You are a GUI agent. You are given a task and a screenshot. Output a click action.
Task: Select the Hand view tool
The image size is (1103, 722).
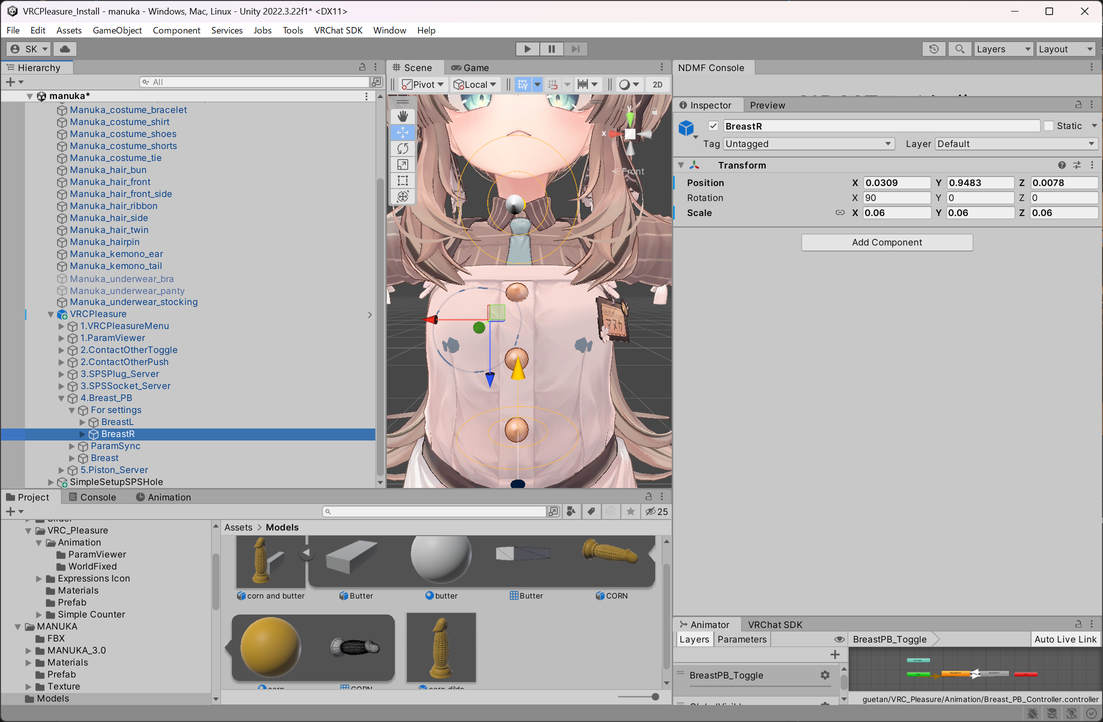point(402,116)
